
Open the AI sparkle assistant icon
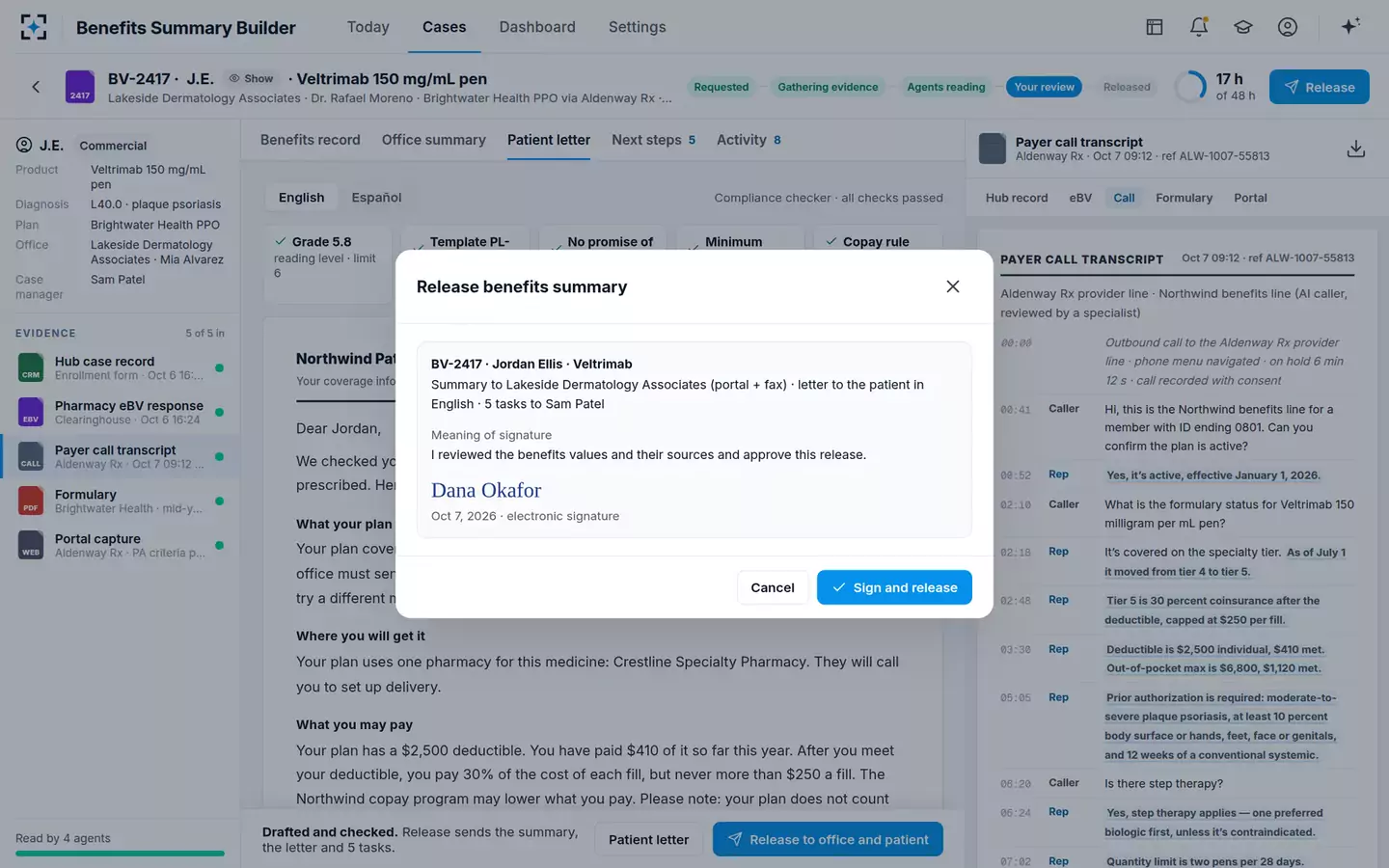pyautogui.click(x=1350, y=26)
